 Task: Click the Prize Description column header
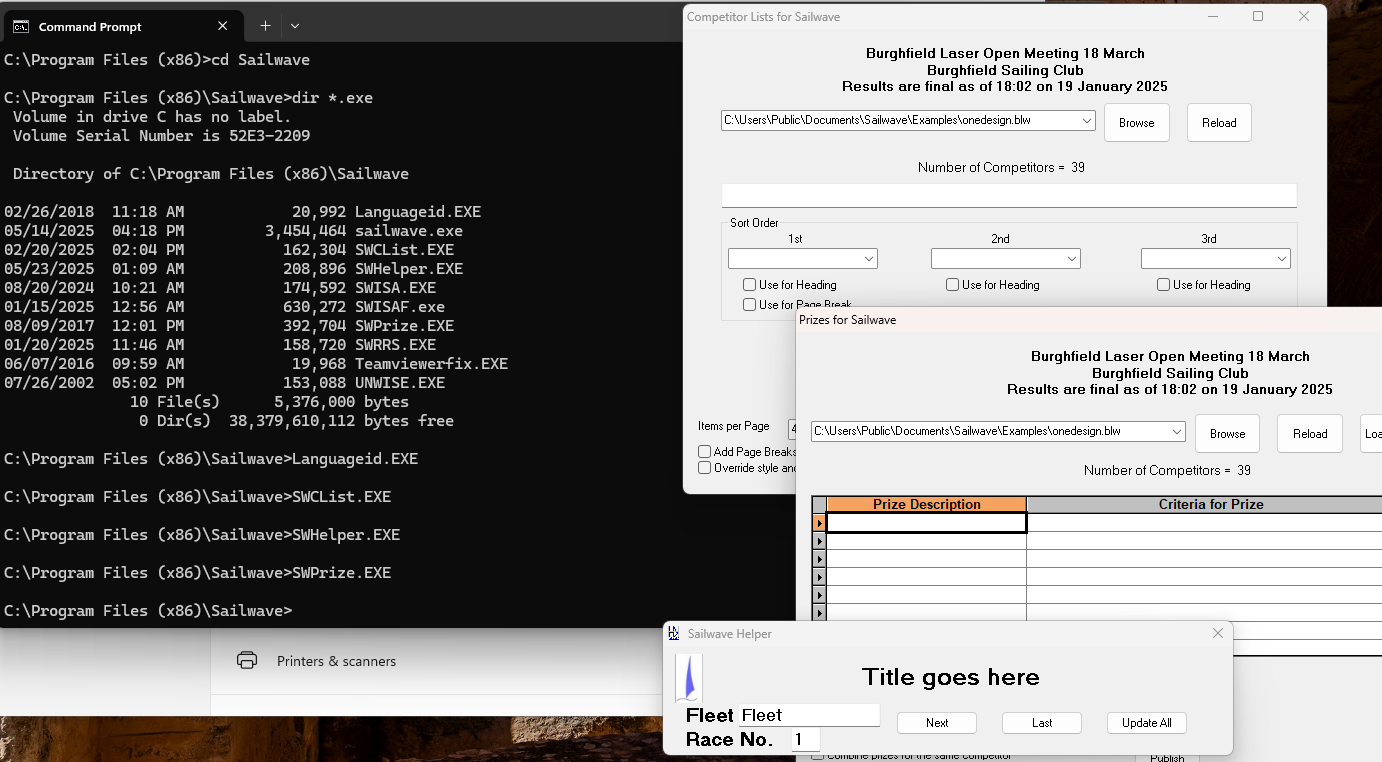pos(926,504)
